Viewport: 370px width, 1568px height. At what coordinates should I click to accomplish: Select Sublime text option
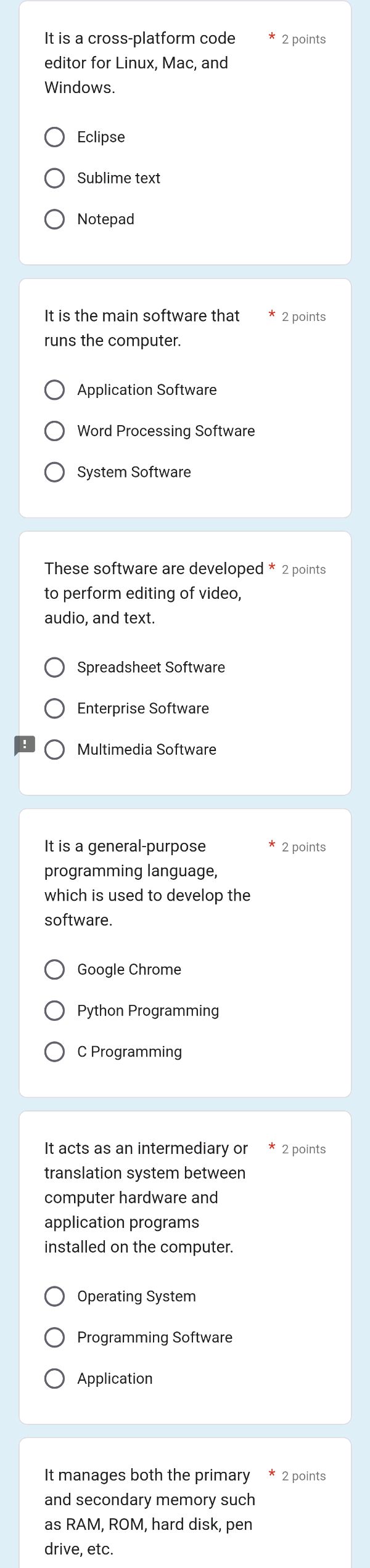point(54,178)
